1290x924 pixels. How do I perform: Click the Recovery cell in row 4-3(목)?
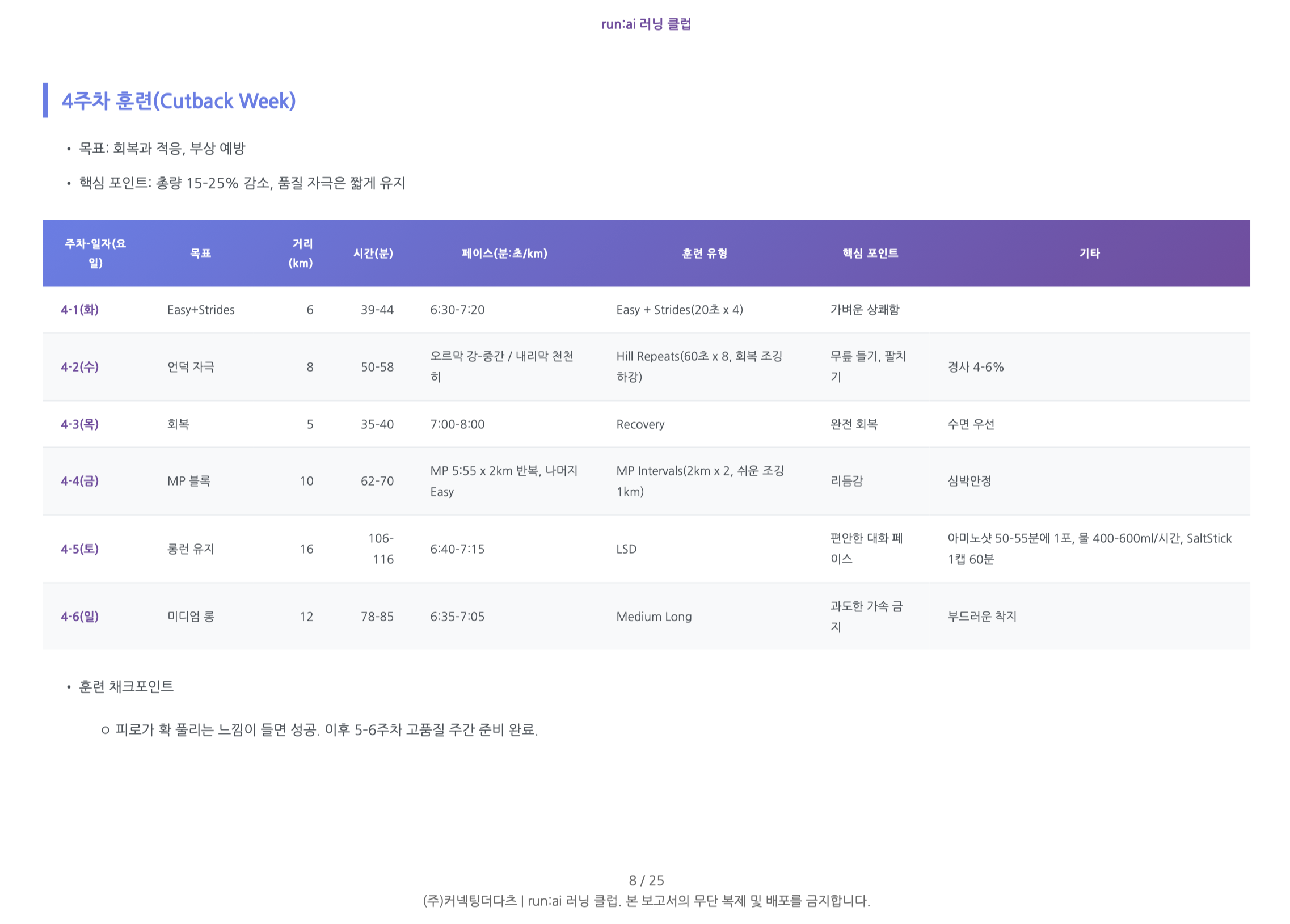tap(640, 424)
